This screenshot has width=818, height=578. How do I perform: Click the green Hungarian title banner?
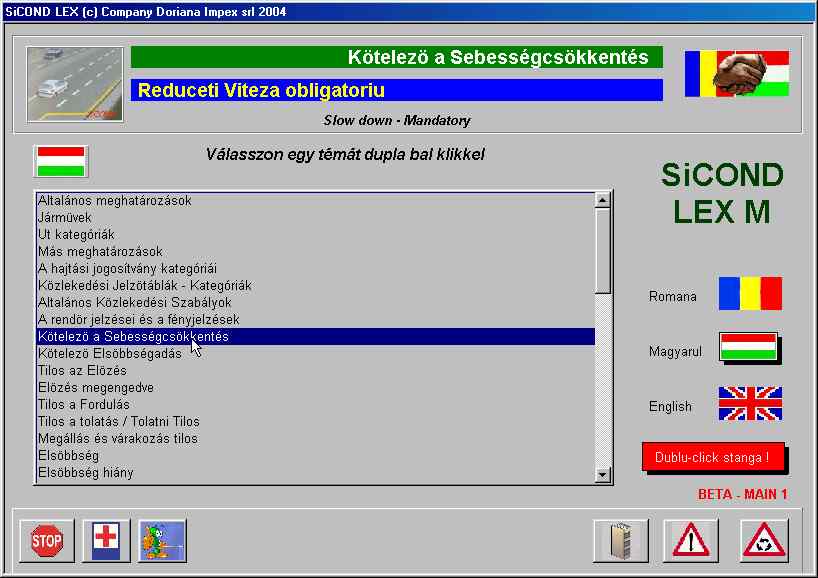[x=397, y=57]
